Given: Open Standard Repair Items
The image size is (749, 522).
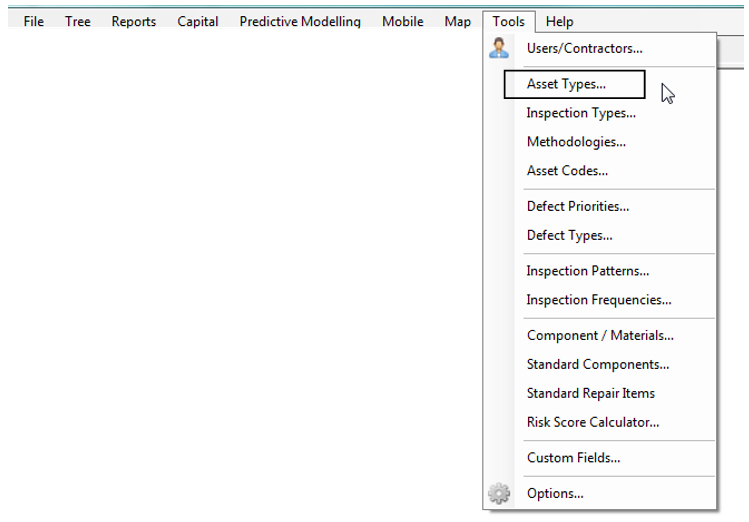Looking at the screenshot, I should (591, 393).
